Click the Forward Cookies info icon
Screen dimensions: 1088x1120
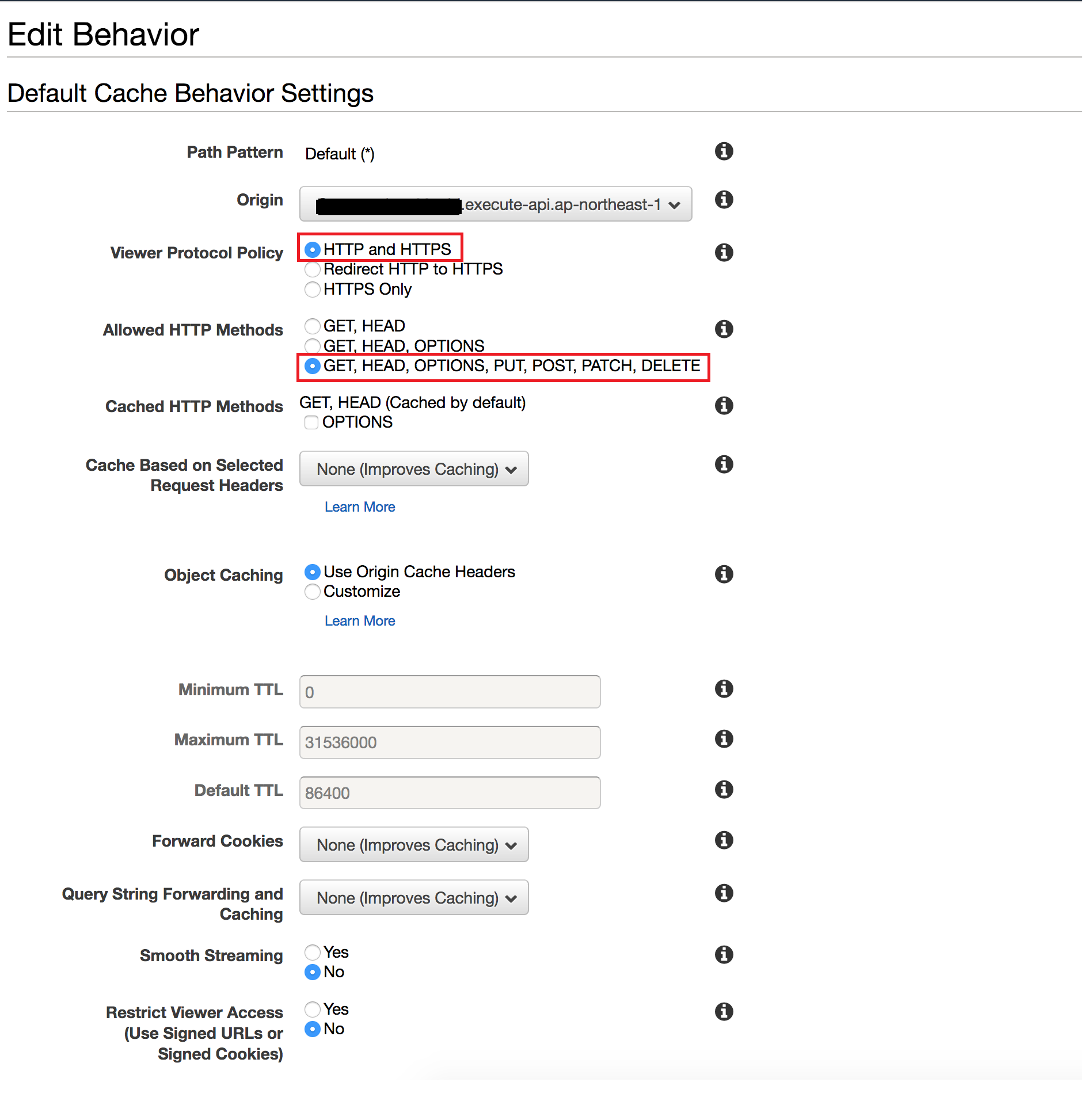coord(724,840)
